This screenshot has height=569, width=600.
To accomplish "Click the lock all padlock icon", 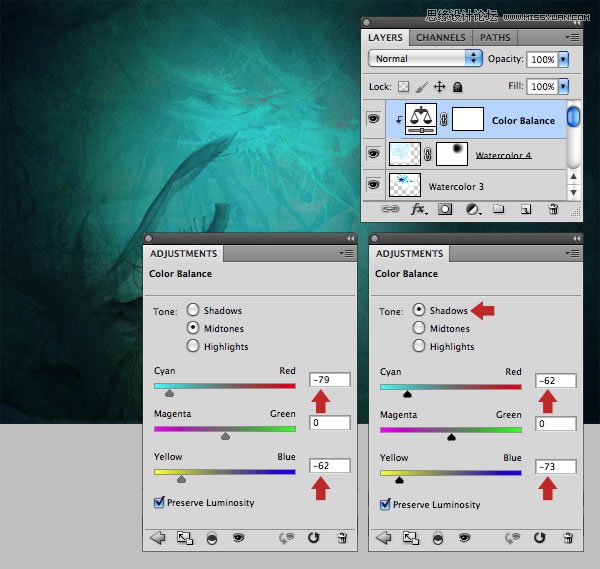I will [457, 87].
